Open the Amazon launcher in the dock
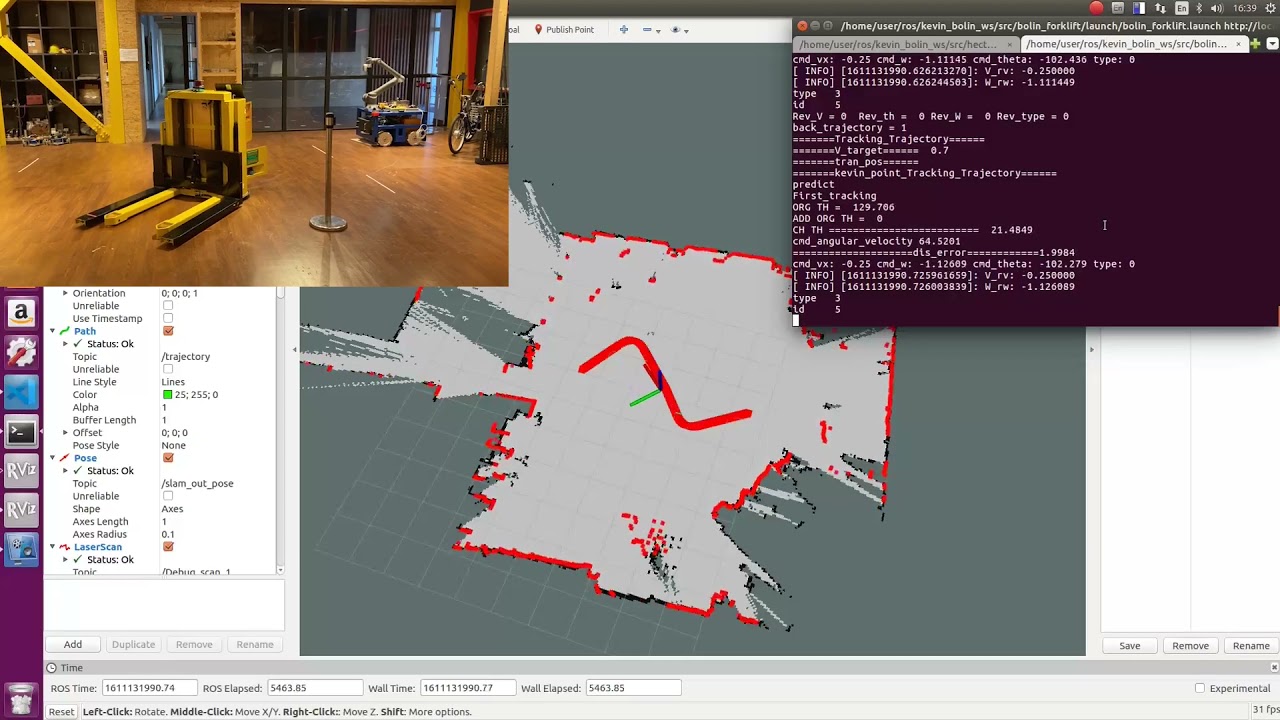Viewport: 1280px width, 720px height. (21, 313)
